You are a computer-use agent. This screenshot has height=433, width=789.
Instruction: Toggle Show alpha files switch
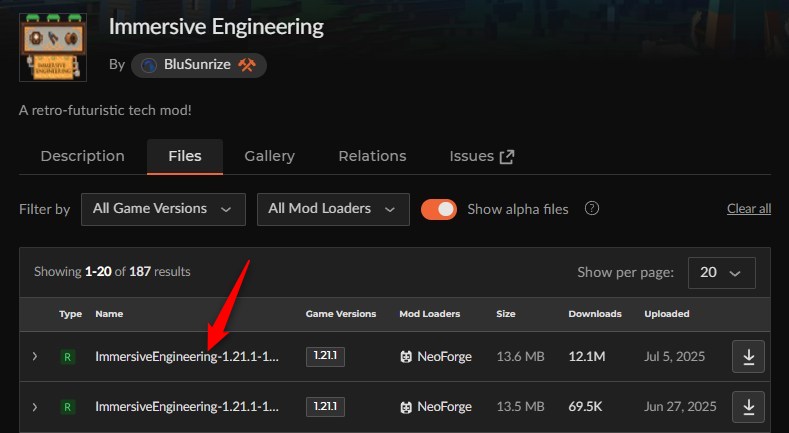[x=439, y=209]
